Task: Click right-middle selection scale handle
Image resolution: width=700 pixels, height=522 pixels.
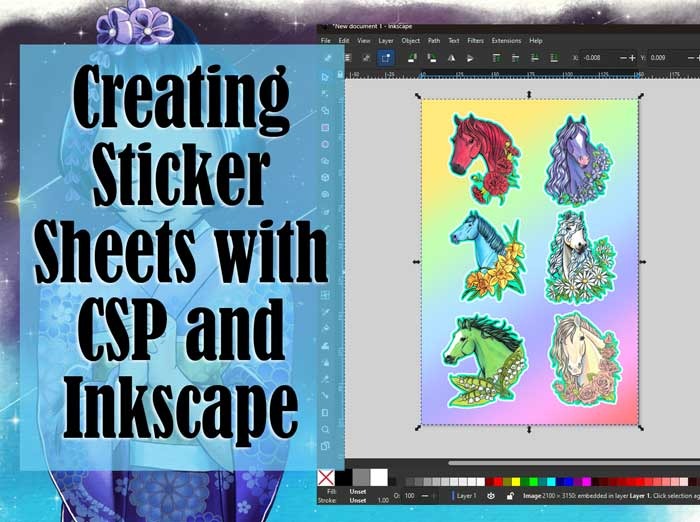Action: pos(643,262)
